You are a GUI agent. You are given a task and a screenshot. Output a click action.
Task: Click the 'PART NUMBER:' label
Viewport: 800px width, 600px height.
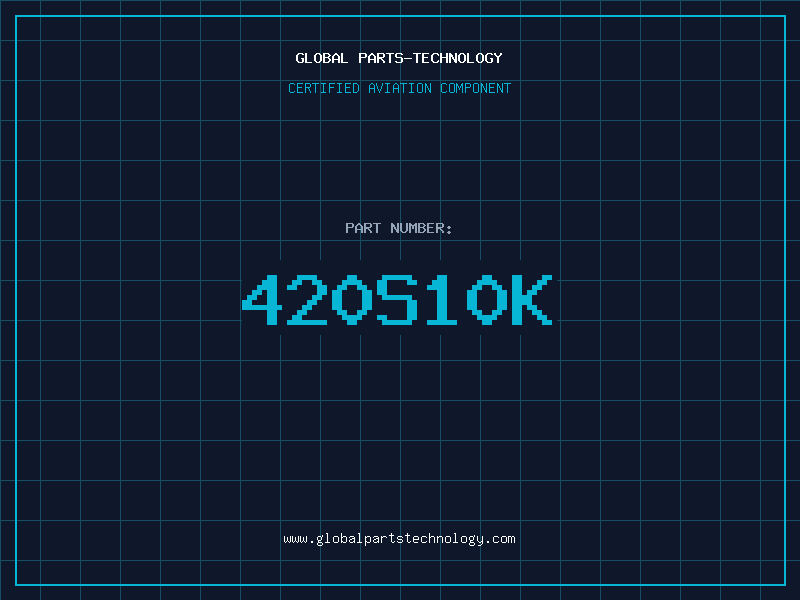coord(399,228)
